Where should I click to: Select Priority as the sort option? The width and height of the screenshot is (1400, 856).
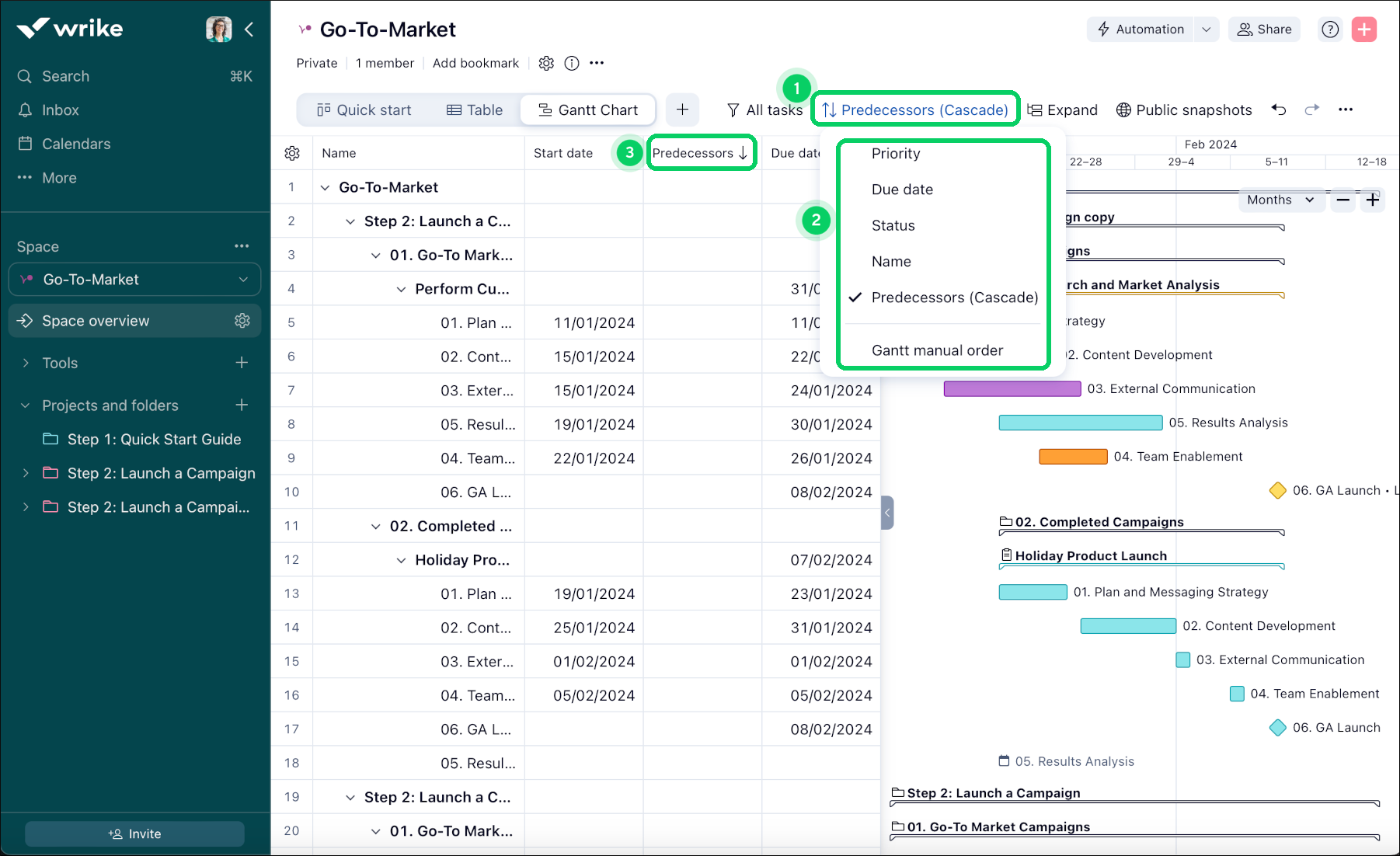pos(895,153)
